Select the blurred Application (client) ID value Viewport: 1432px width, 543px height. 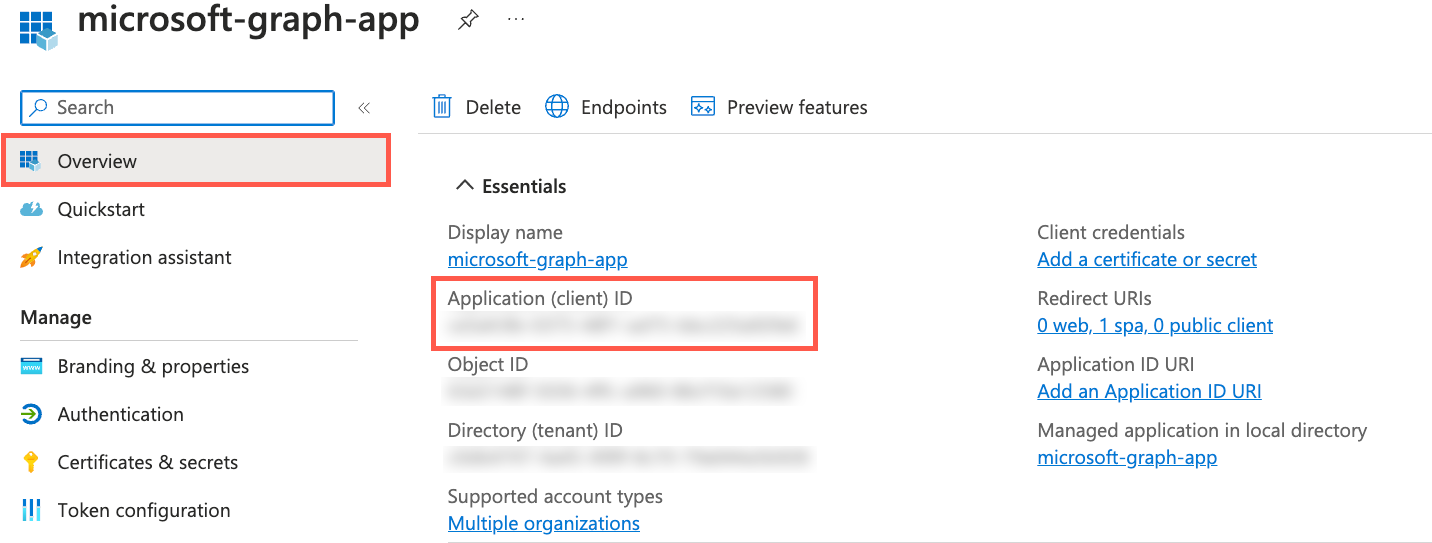(x=624, y=325)
